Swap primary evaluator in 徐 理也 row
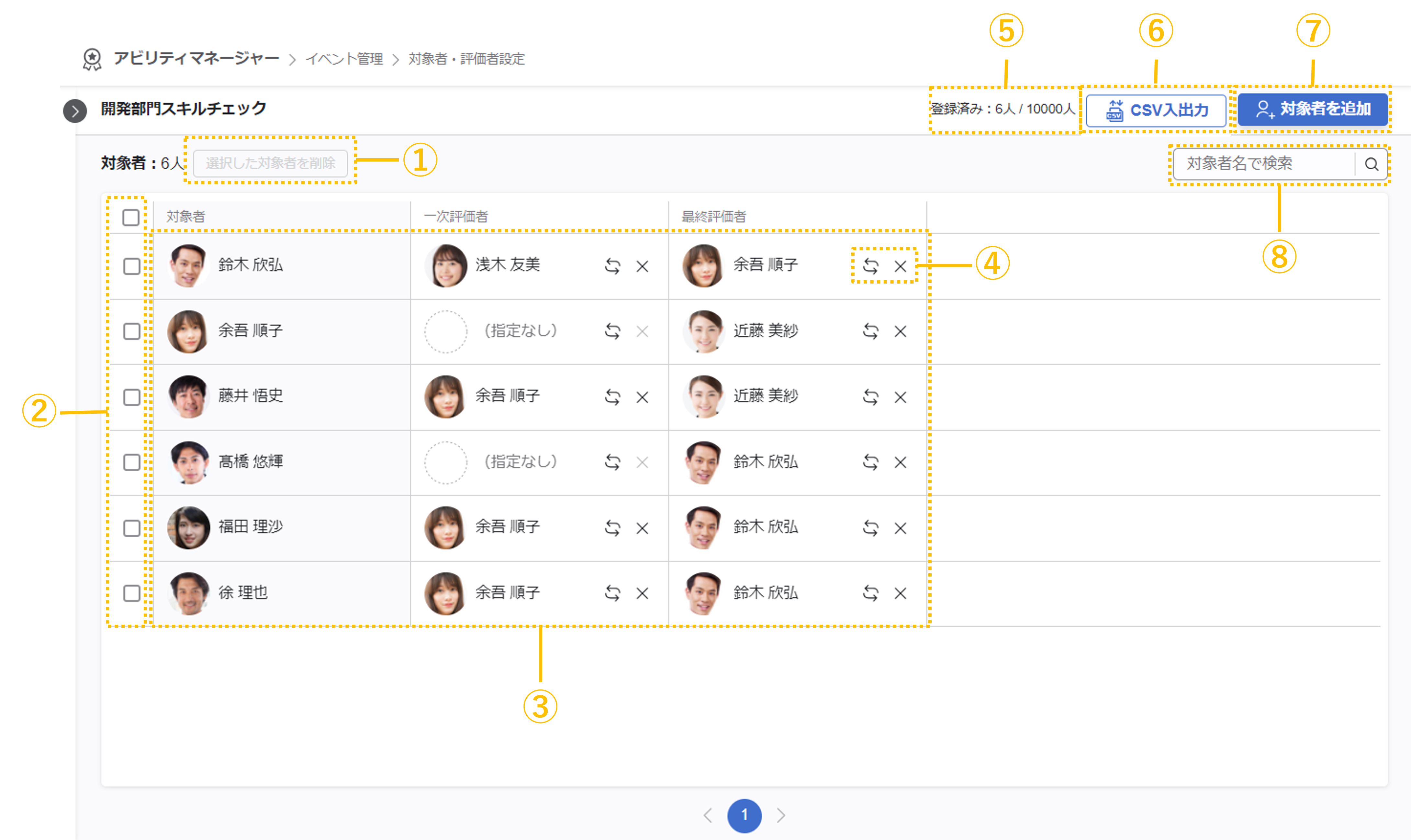1411x840 pixels. pyautogui.click(x=612, y=593)
